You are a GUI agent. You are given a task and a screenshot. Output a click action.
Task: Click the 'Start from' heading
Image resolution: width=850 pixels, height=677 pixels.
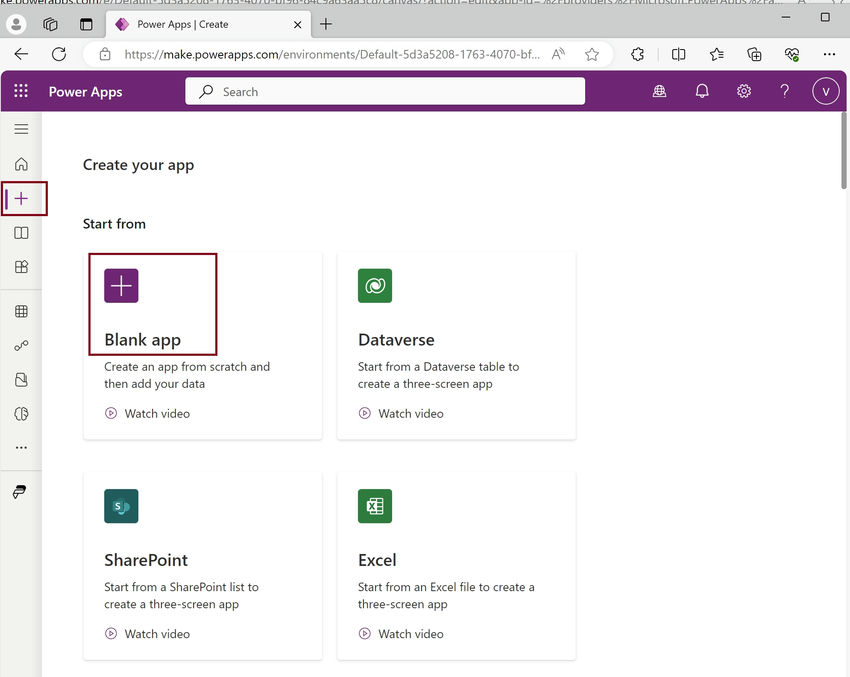coord(114,224)
